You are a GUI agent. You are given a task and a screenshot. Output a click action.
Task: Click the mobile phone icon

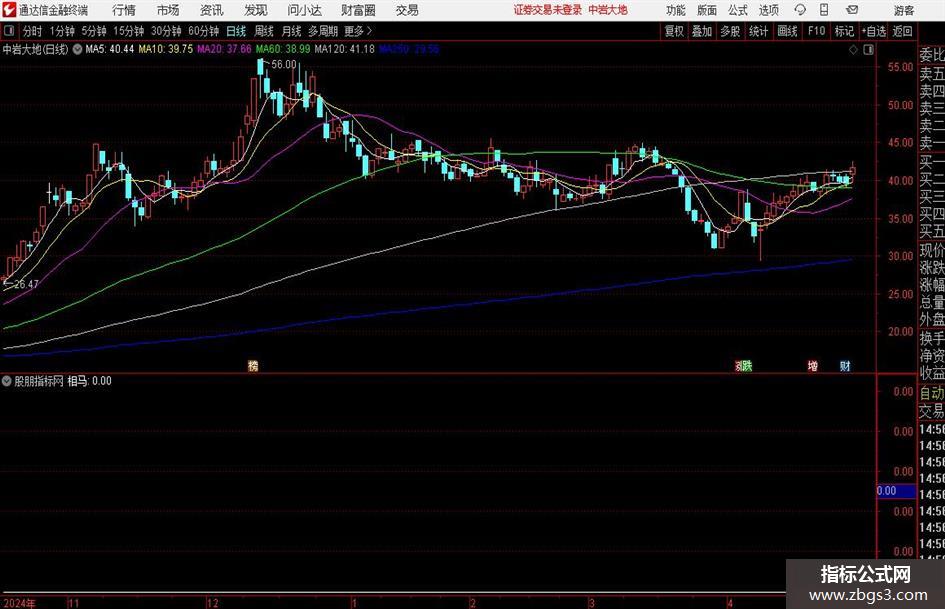pos(824,10)
